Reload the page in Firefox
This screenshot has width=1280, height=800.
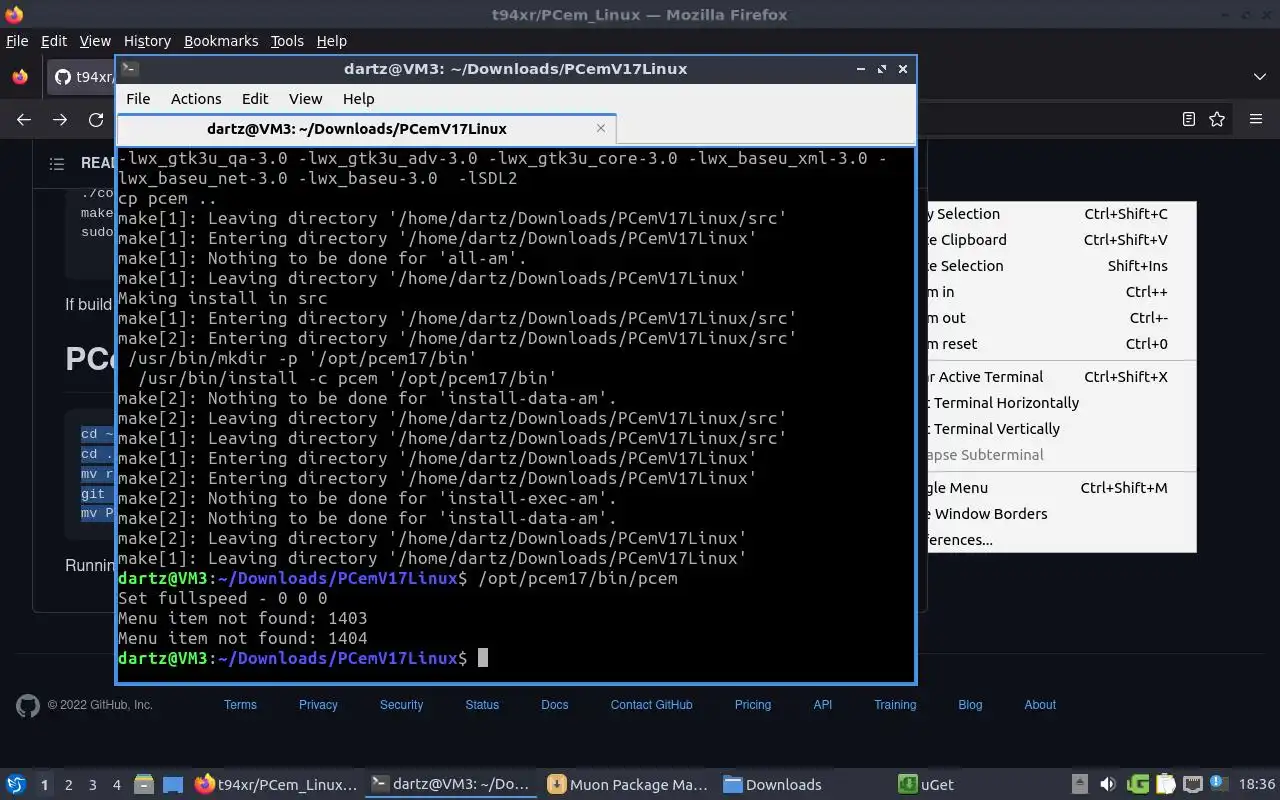tap(96, 119)
